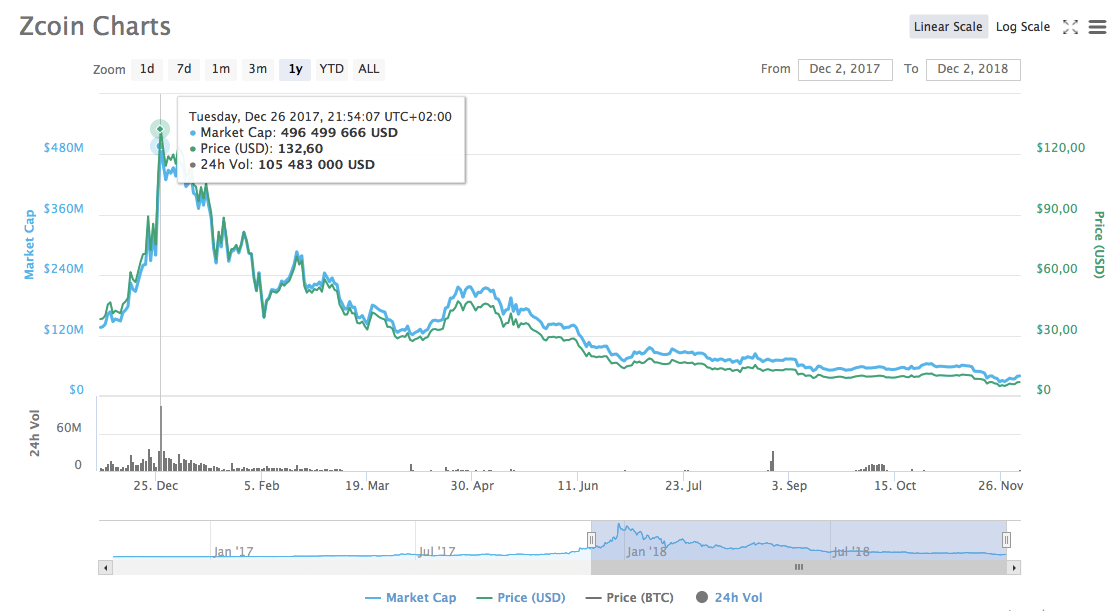Show ALL time zoom range
The height and width of the screenshot is (611, 1115).
pyautogui.click(x=368, y=69)
